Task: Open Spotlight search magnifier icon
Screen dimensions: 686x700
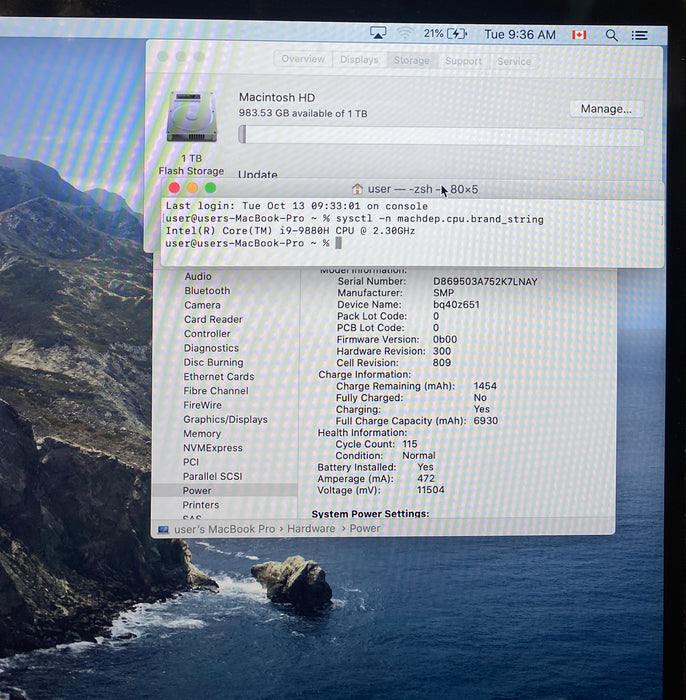Action: 611,35
